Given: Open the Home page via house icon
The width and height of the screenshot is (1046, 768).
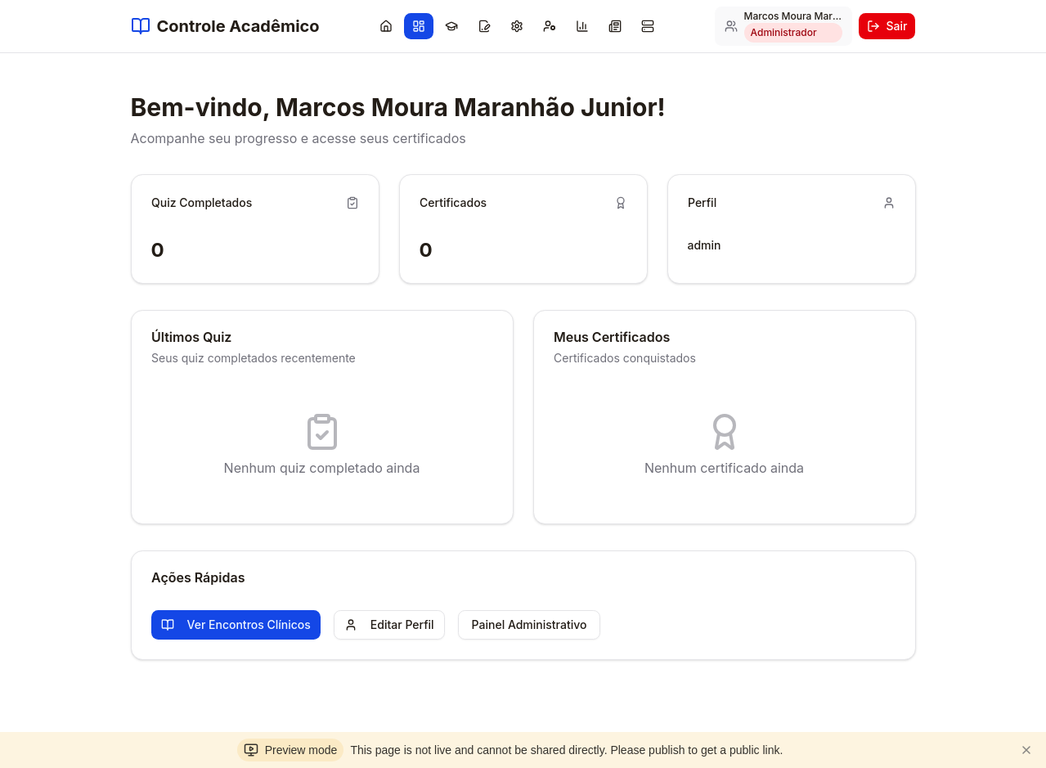Looking at the screenshot, I should pyautogui.click(x=386, y=26).
